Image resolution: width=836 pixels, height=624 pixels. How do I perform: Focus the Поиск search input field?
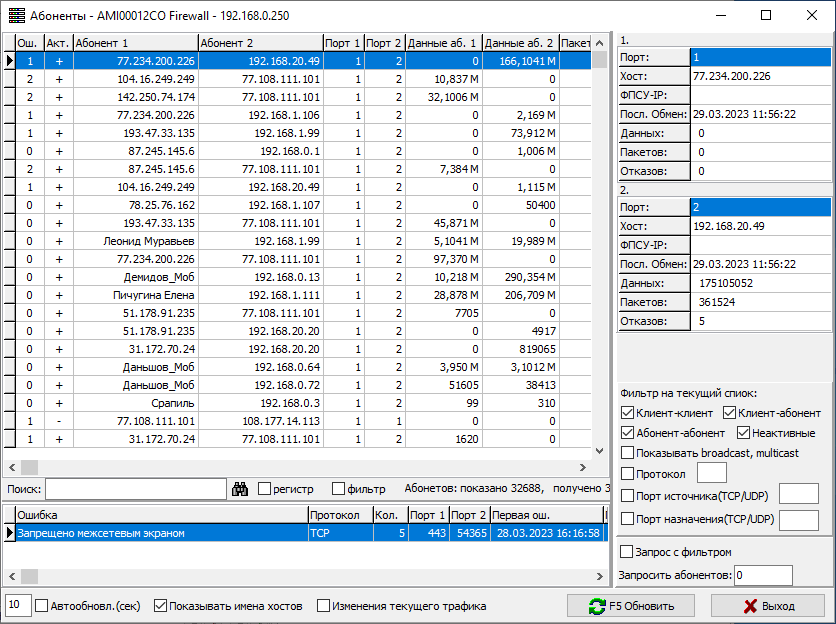(136, 489)
